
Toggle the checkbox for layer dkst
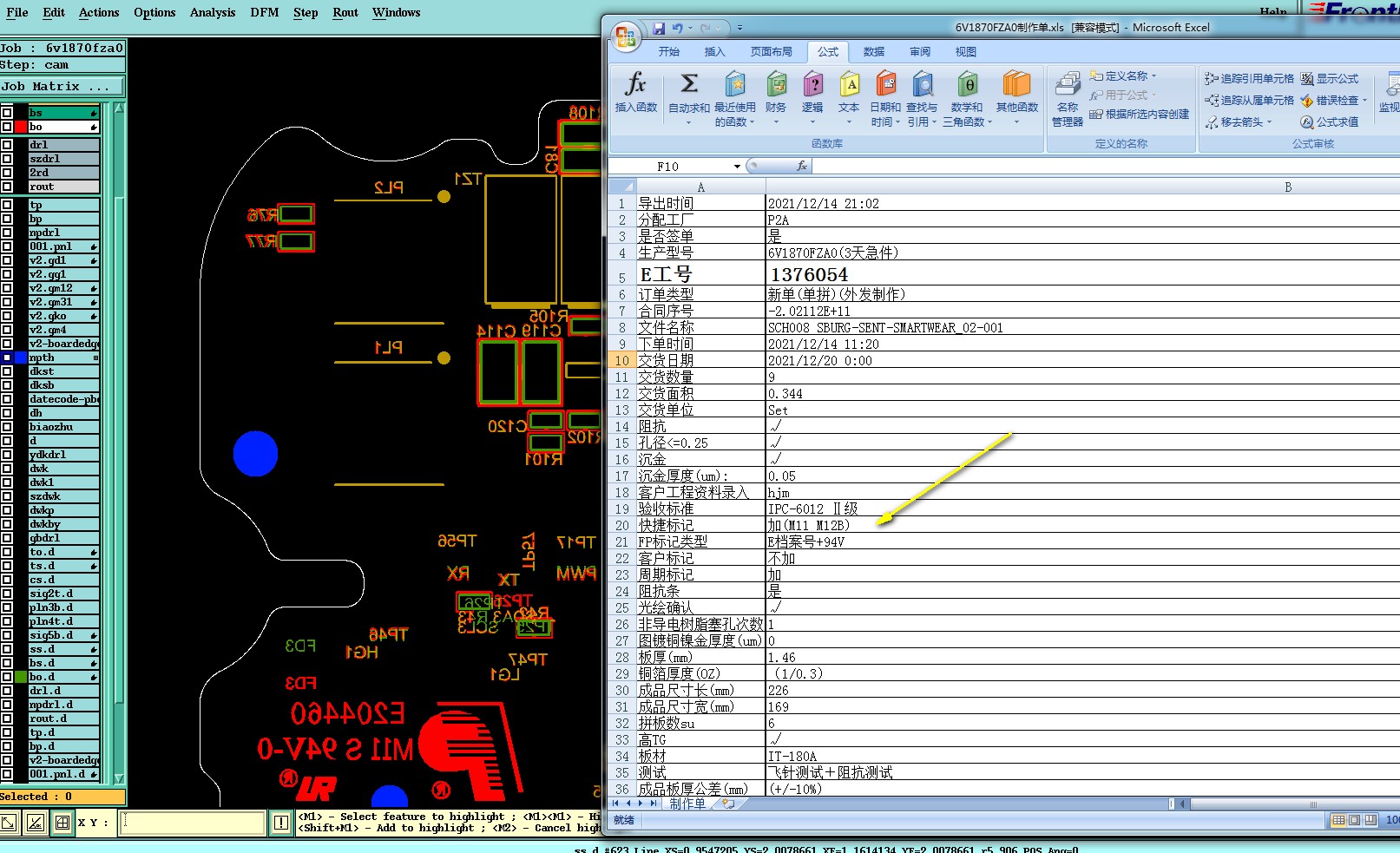point(7,371)
